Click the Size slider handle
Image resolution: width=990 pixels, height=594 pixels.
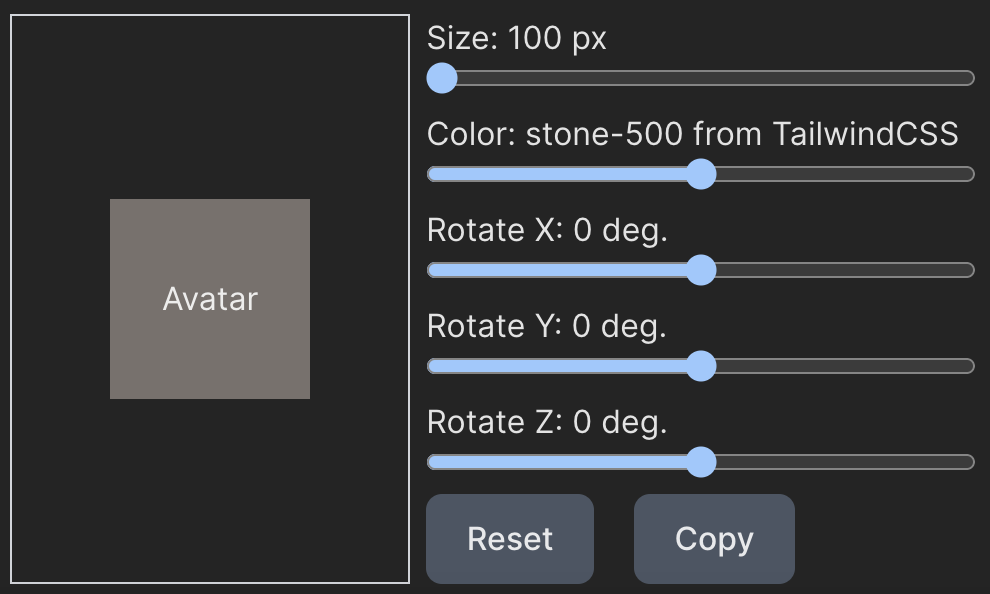442,78
